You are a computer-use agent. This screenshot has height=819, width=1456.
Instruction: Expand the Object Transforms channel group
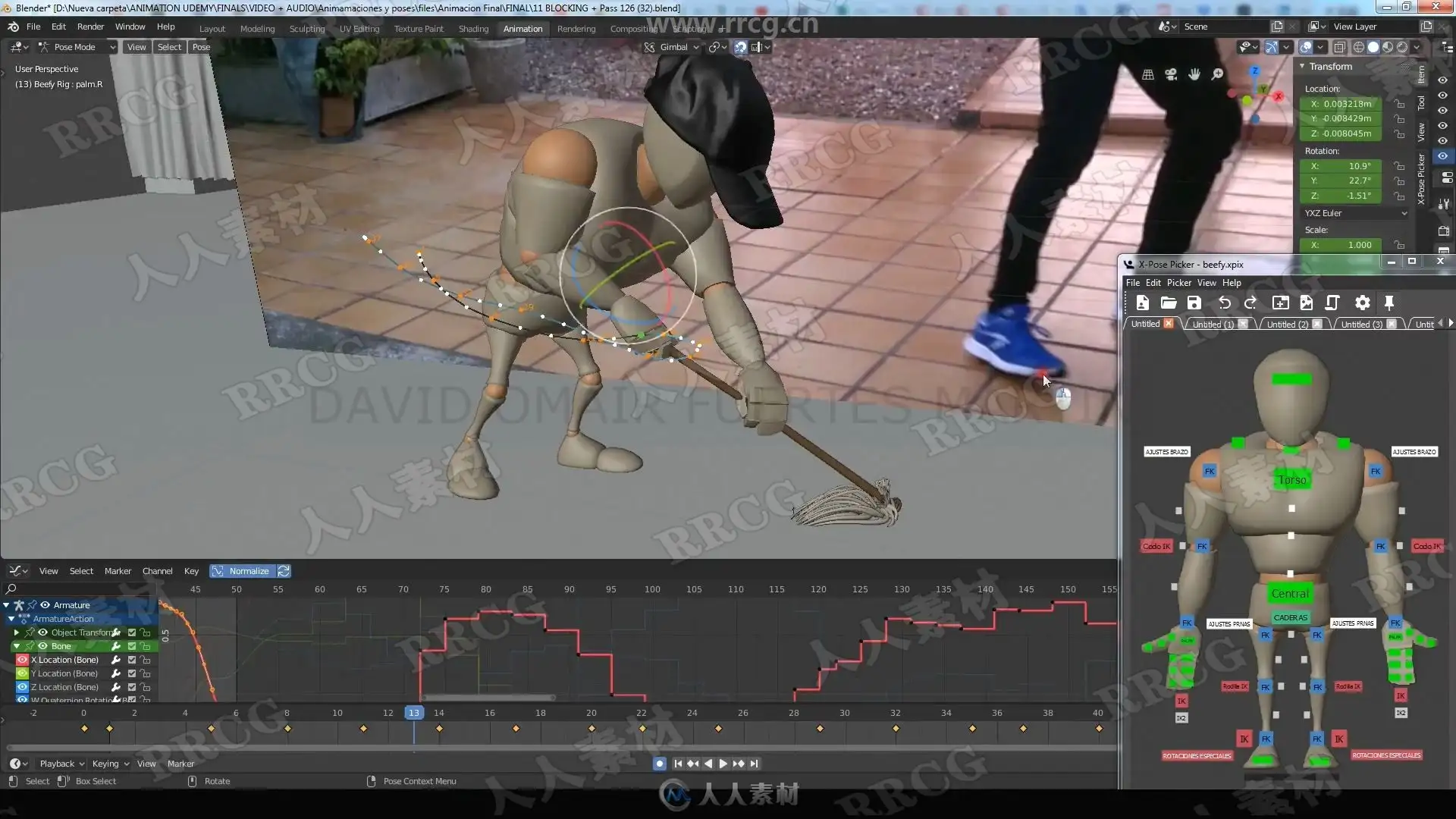coord(16,632)
